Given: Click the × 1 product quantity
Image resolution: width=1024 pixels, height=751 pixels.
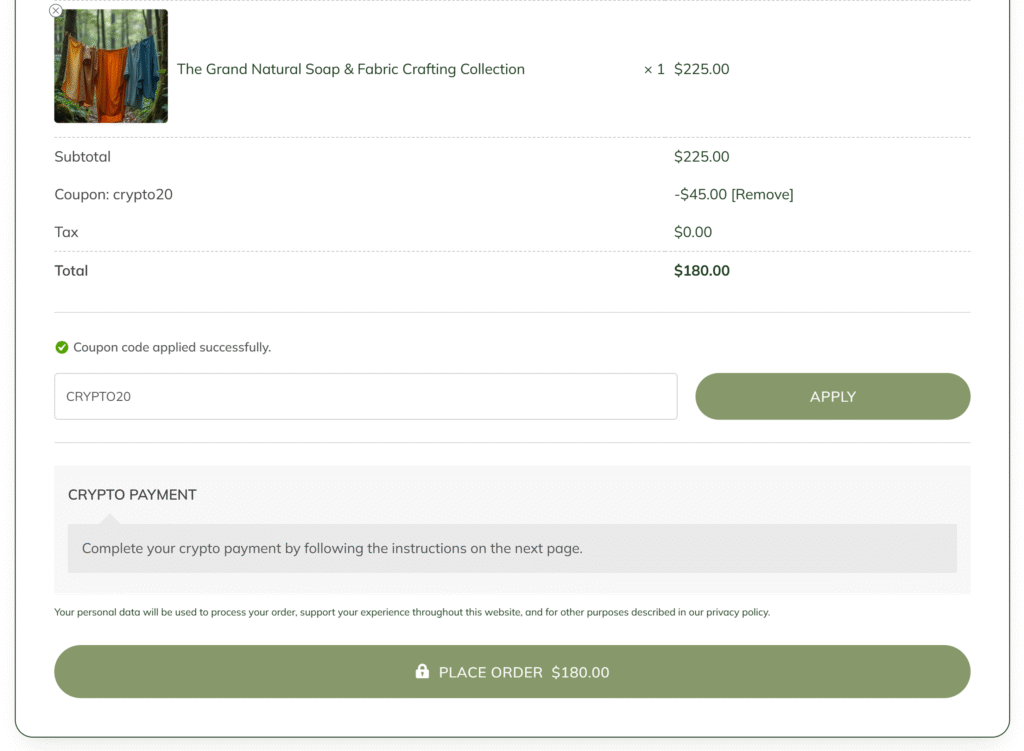Looking at the screenshot, I should (654, 69).
